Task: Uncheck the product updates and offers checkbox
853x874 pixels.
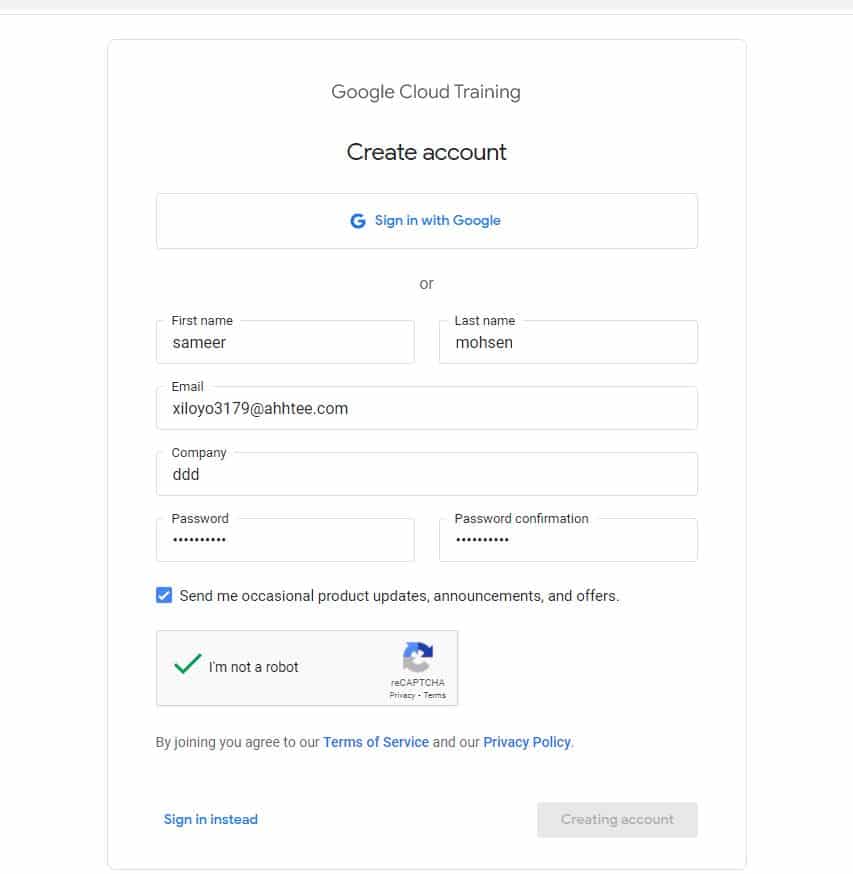Action: tap(164, 596)
